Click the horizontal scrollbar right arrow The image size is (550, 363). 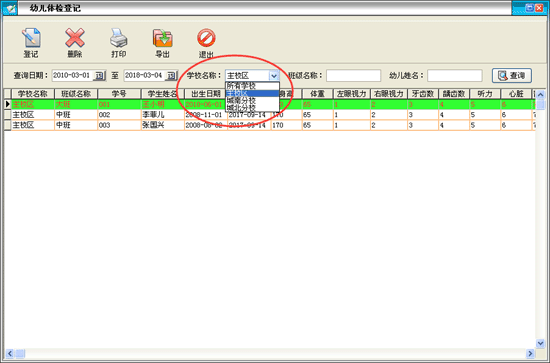(530, 353)
